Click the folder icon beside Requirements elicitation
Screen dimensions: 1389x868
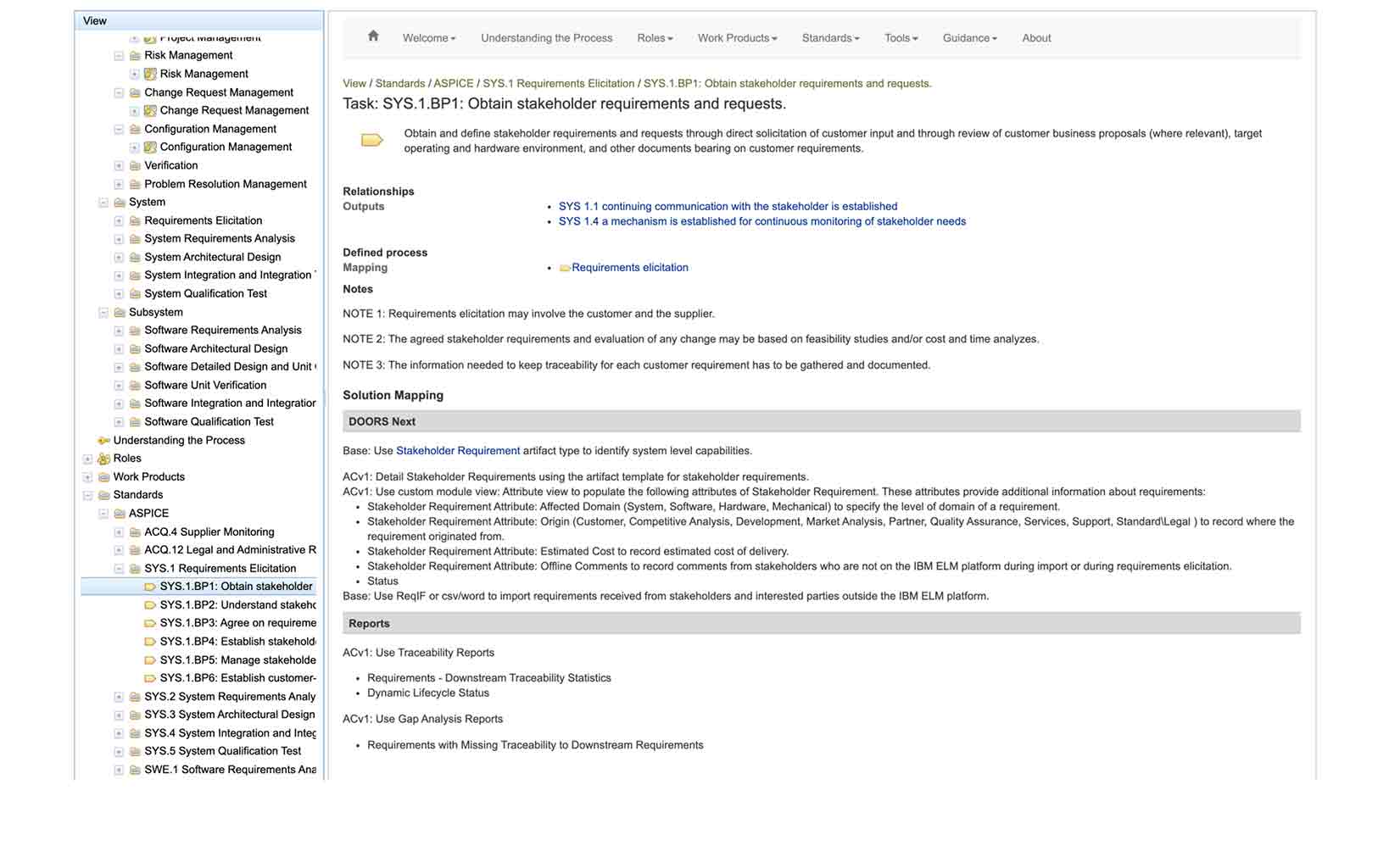coord(565,268)
